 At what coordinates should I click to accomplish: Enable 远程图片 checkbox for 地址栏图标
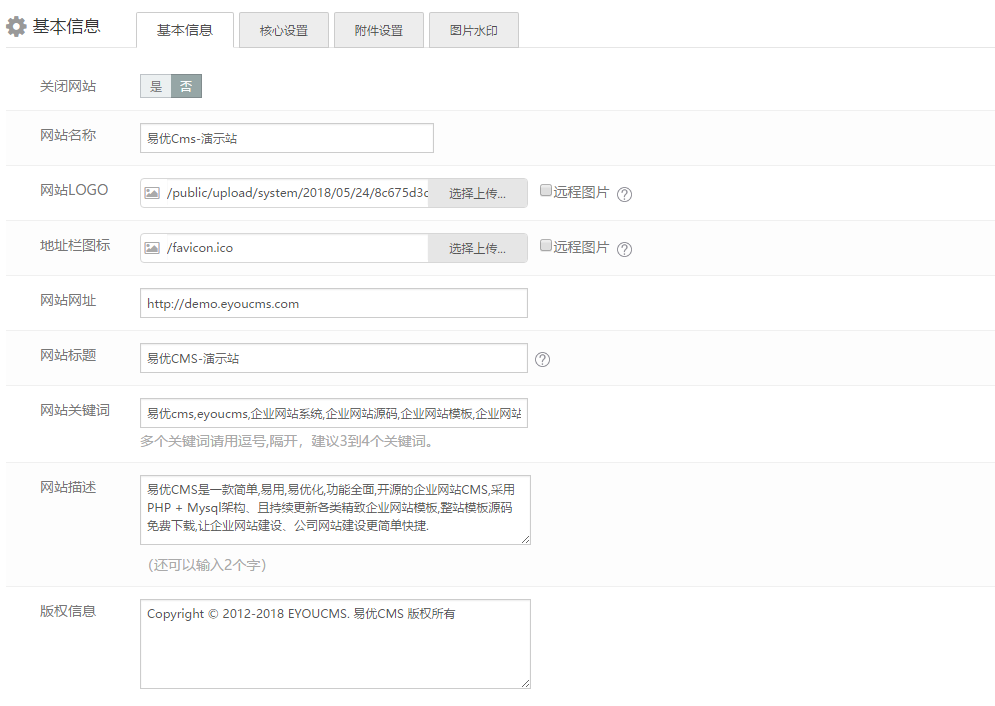546,245
